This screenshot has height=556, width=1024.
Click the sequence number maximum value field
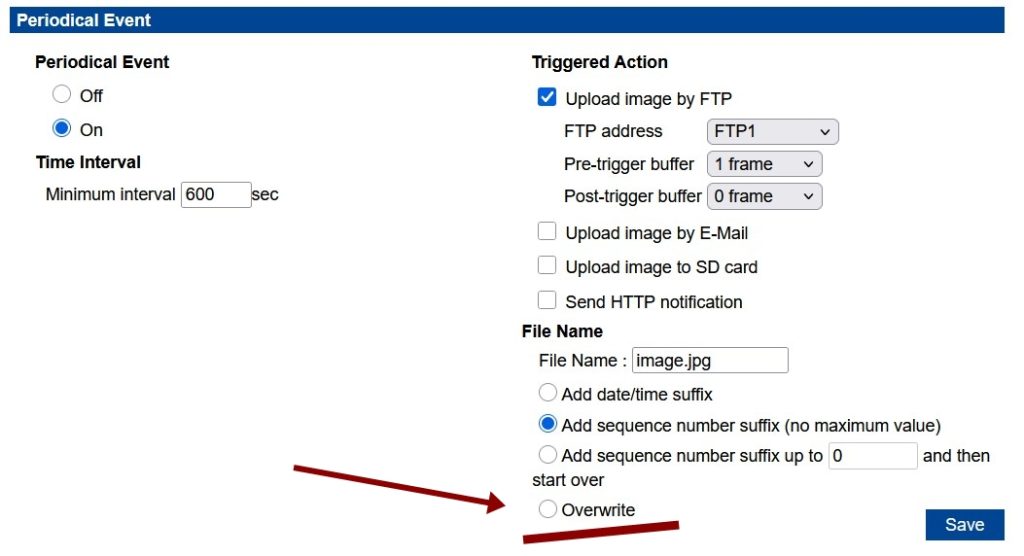tap(872, 455)
